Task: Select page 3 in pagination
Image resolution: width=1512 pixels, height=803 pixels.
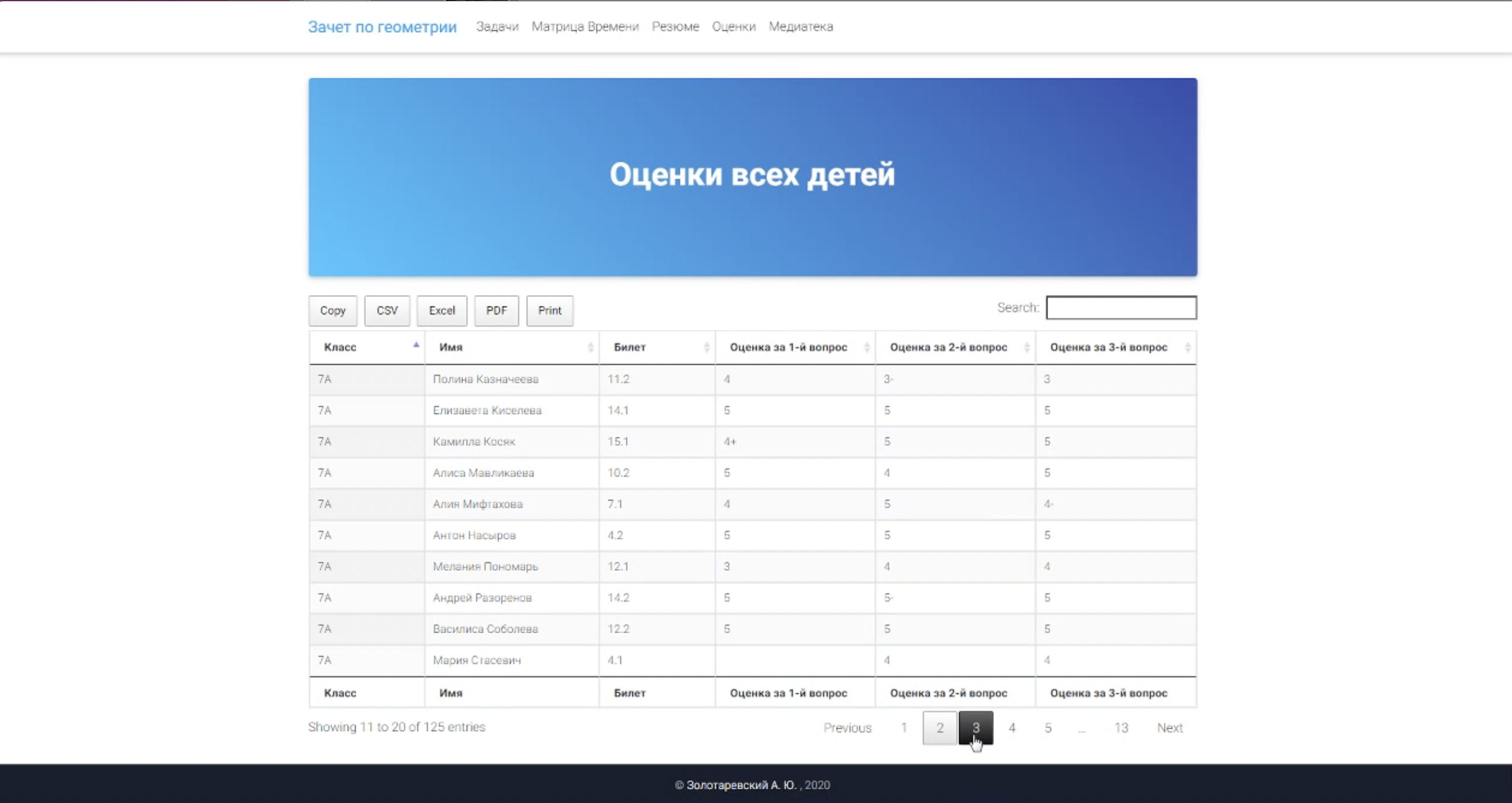Action: click(x=976, y=728)
